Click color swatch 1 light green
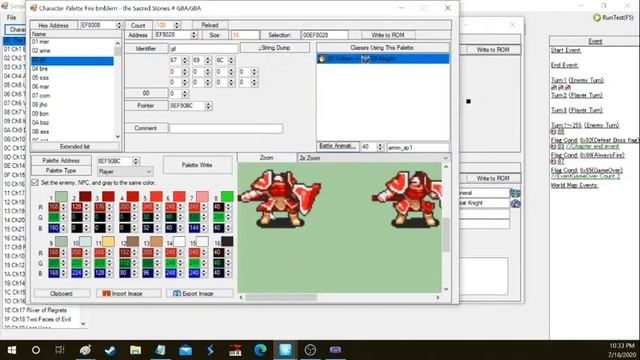640x360 pixels. [61, 196]
